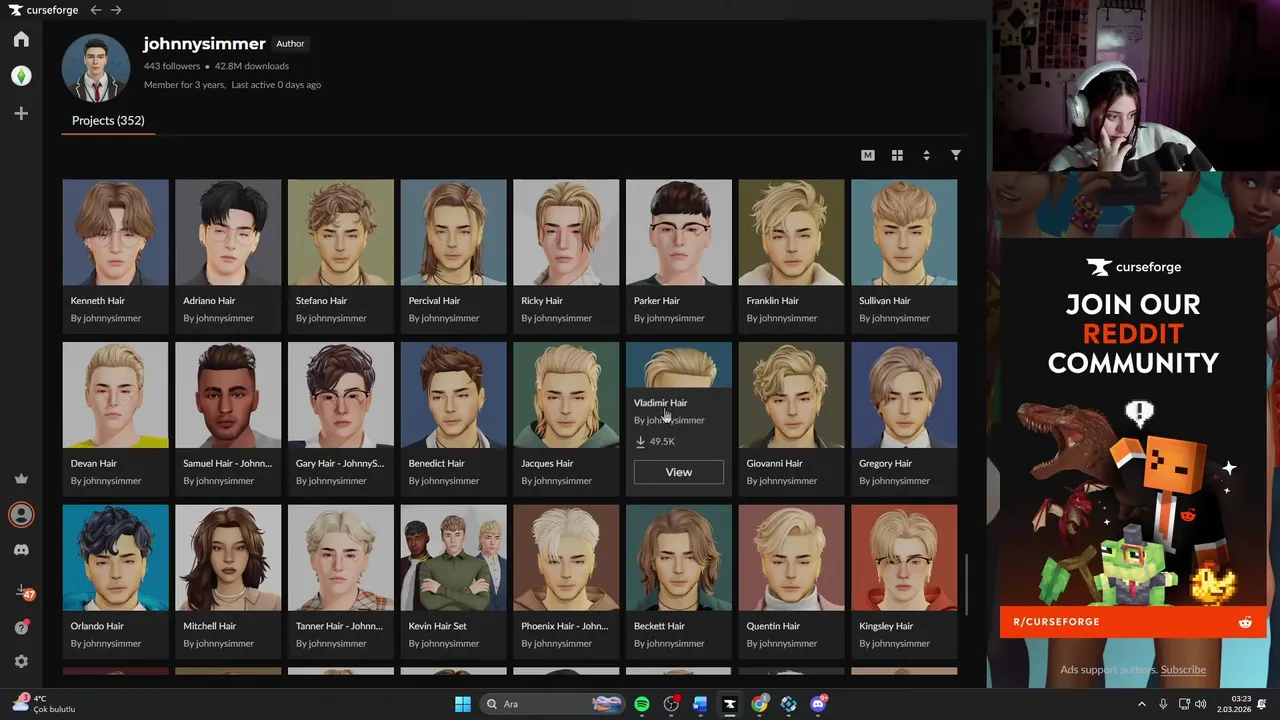Open Quentin Hair thumbnail
1280x720 pixels.
click(x=791, y=557)
